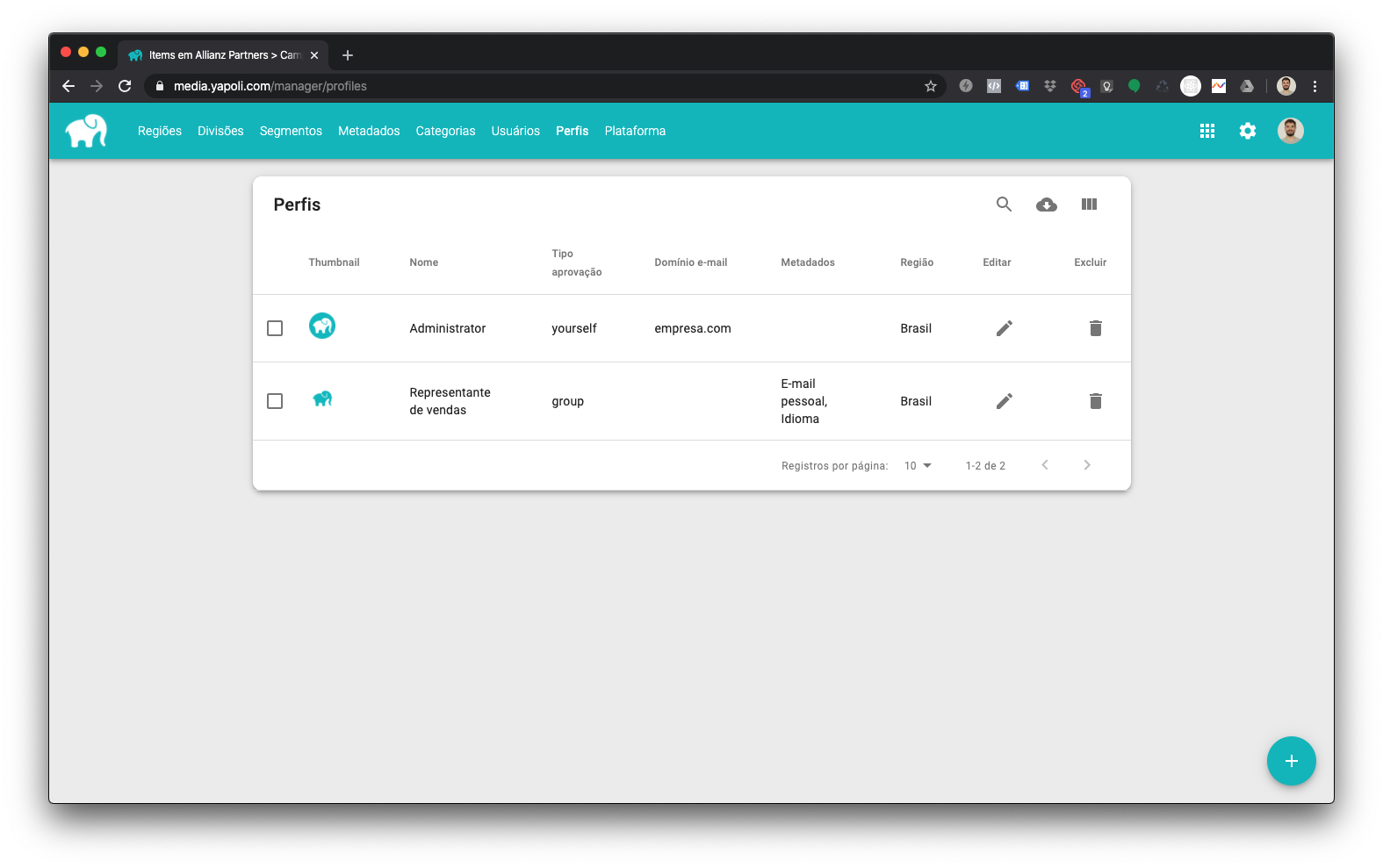Click the Dropbox extension icon
The height and width of the screenshot is (868, 1383).
[1050, 86]
